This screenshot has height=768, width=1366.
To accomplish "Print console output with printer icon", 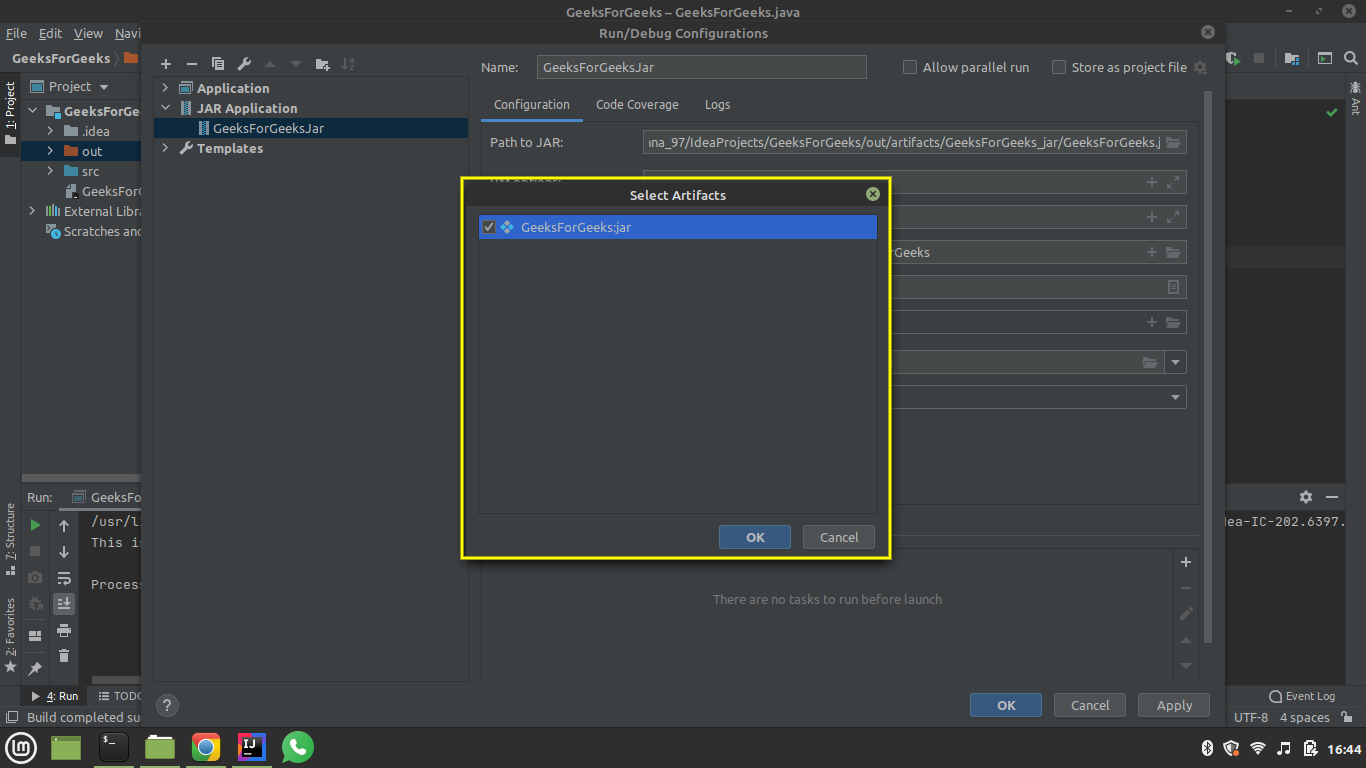I will point(64,630).
